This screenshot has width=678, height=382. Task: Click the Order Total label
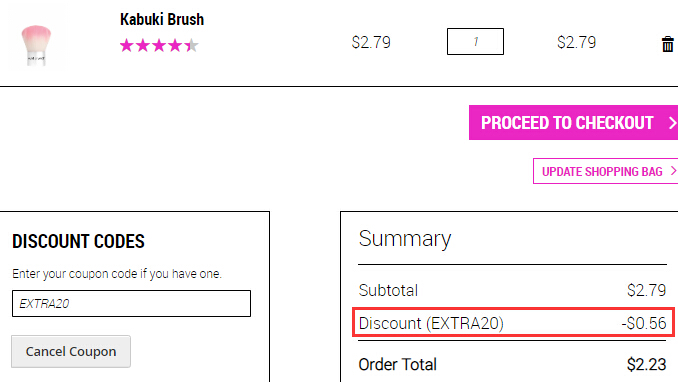pos(397,365)
